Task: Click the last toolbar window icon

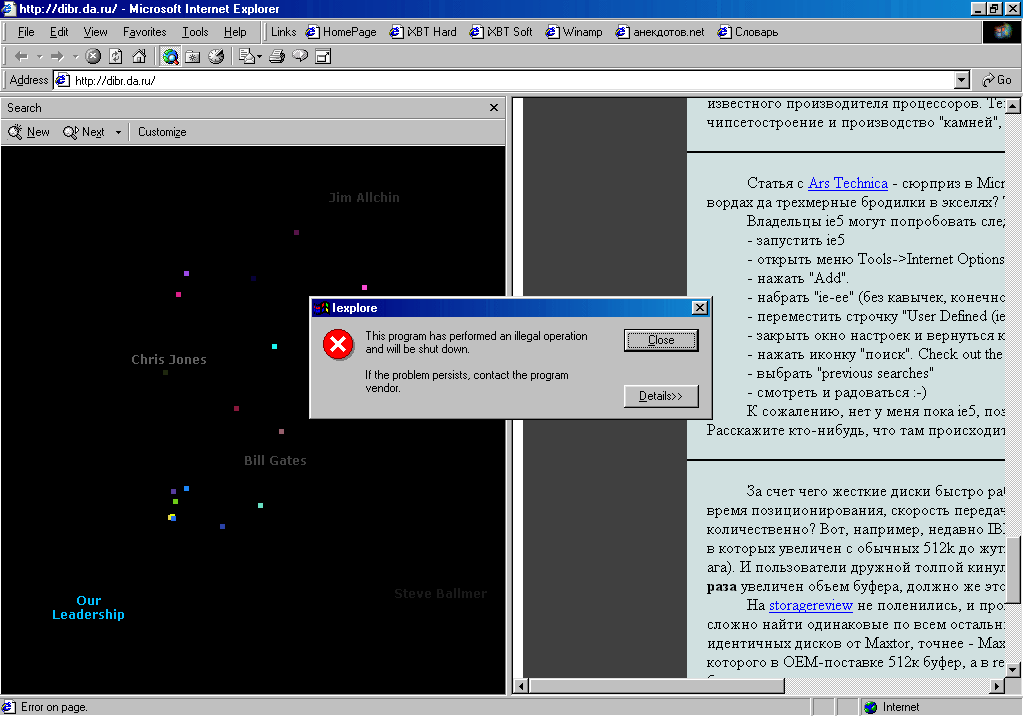Action: (324, 57)
